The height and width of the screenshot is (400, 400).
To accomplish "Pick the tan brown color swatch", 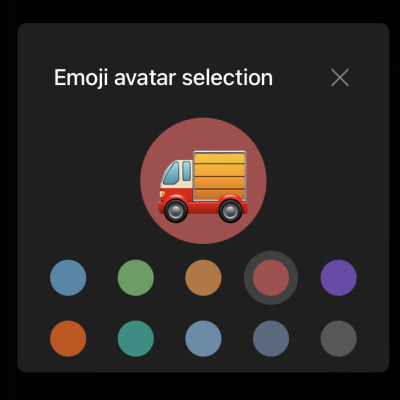I will click(203, 278).
